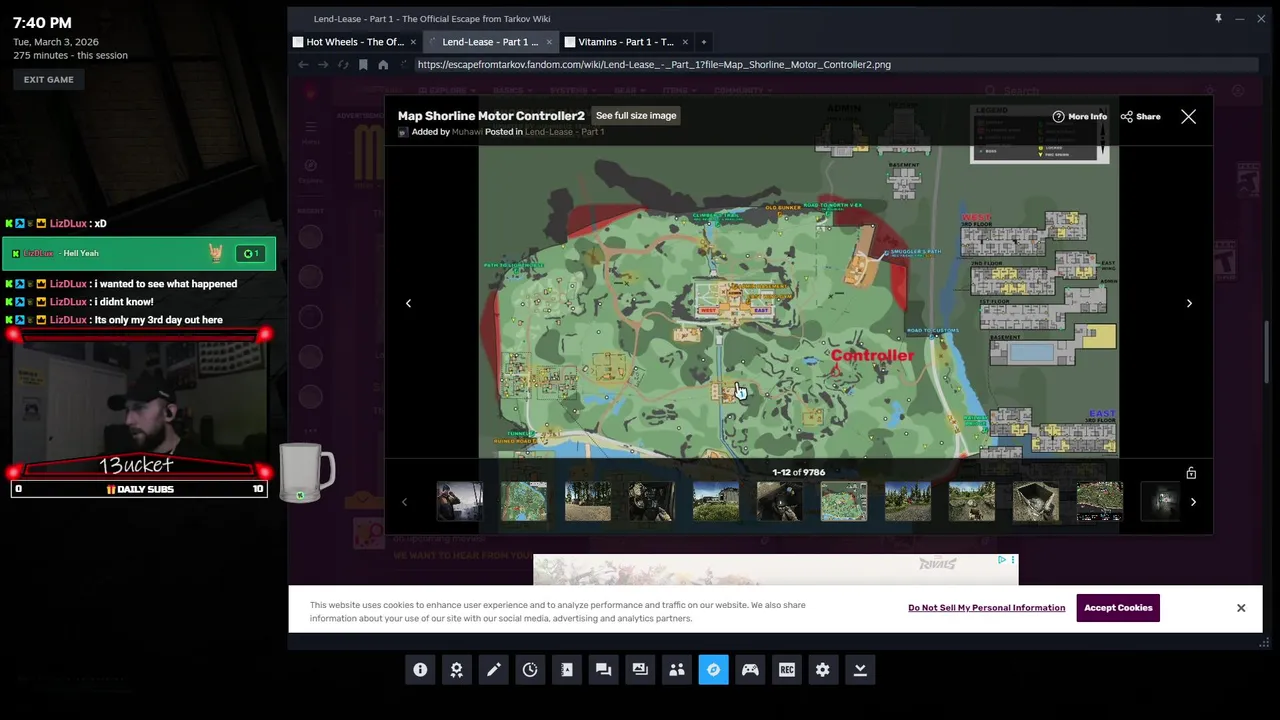Click the bookmark icon in browser toolbar
Image resolution: width=1280 pixels, height=720 pixels.
(x=363, y=65)
